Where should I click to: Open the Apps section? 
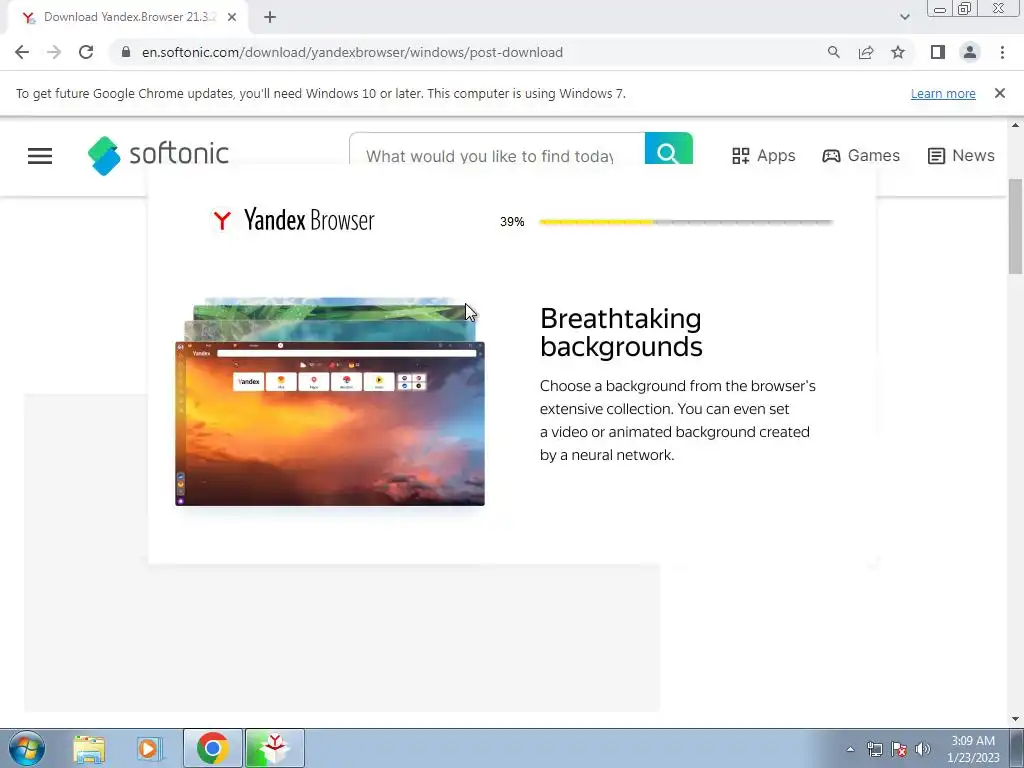(x=763, y=155)
